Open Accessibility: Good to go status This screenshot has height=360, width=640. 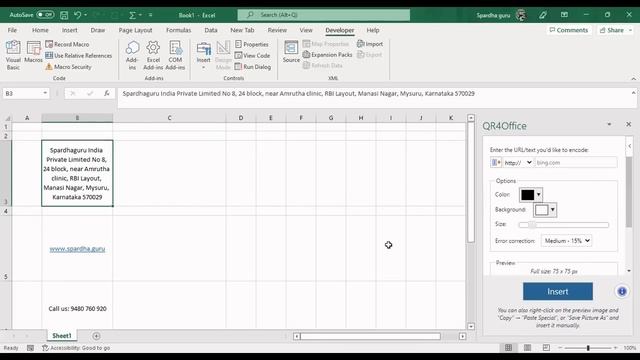76,348
